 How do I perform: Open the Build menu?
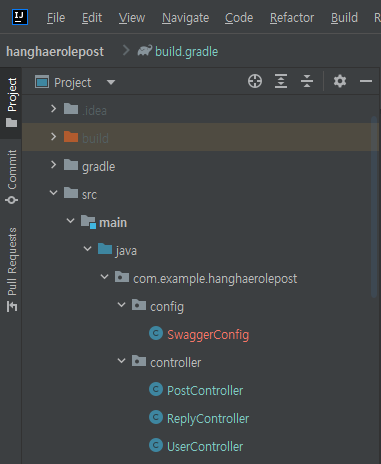coord(344,18)
